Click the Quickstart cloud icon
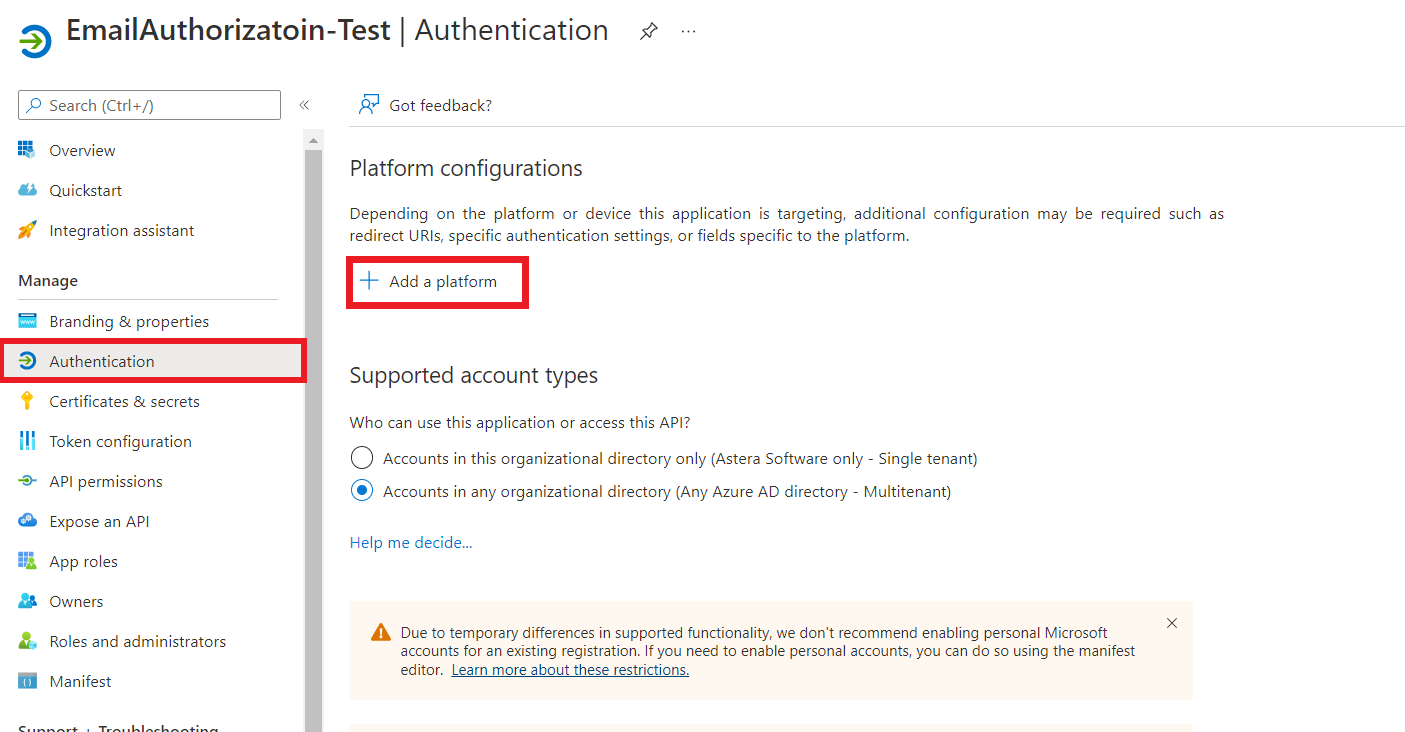Viewport: 1405px width, 732px height. (28, 190)
